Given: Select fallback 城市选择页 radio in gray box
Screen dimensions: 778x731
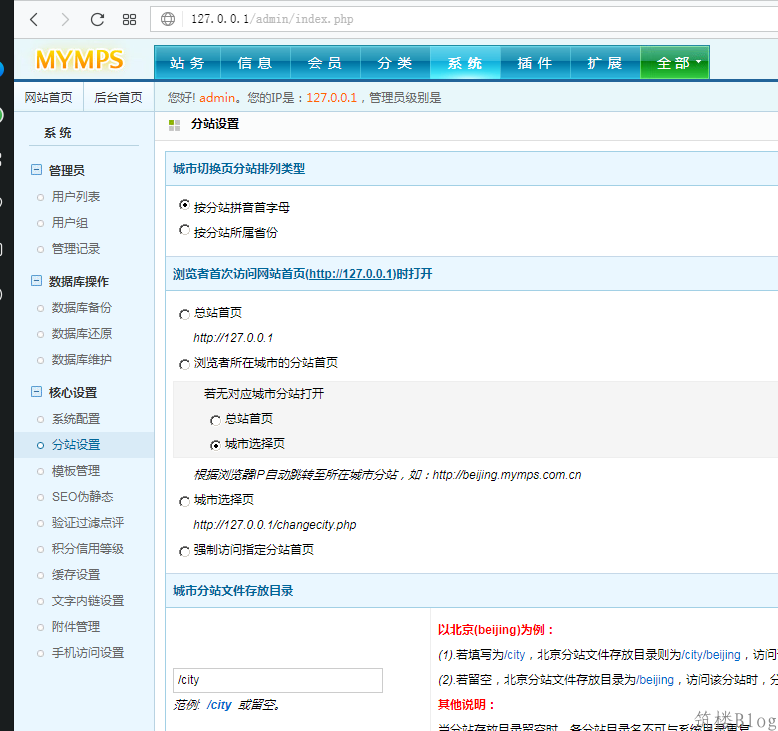Looking at the screenshot, I should [x=215, y=445].
